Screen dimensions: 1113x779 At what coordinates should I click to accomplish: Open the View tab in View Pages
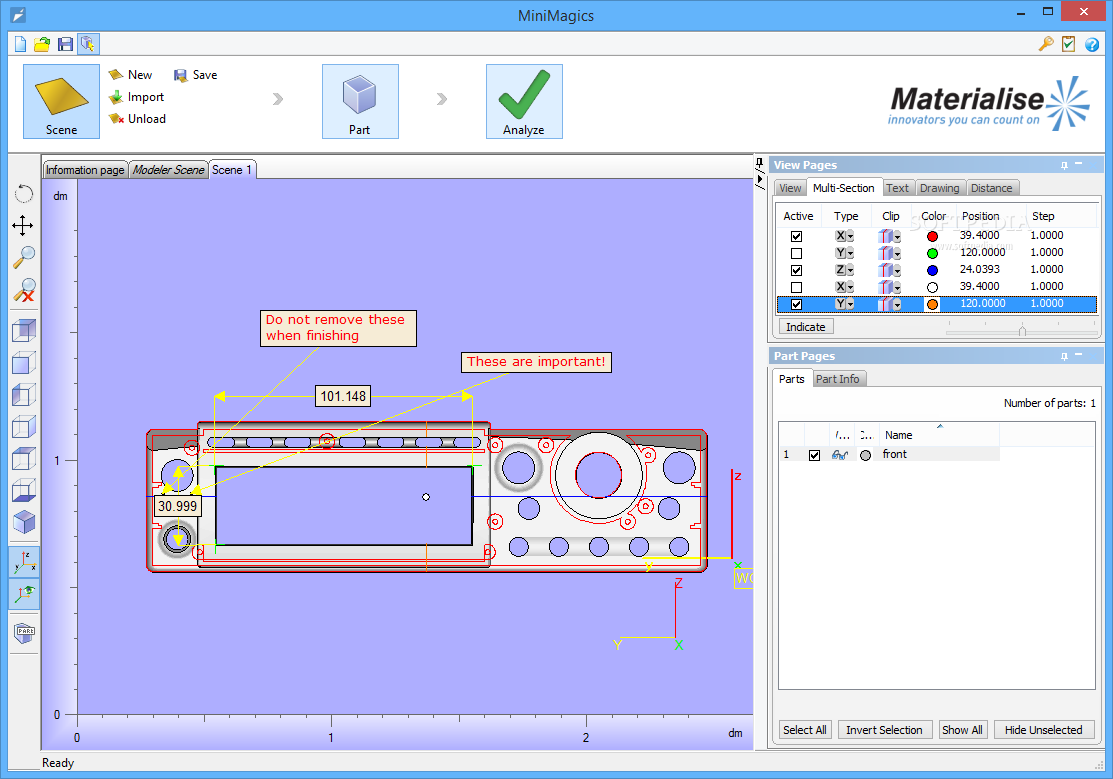790,188
